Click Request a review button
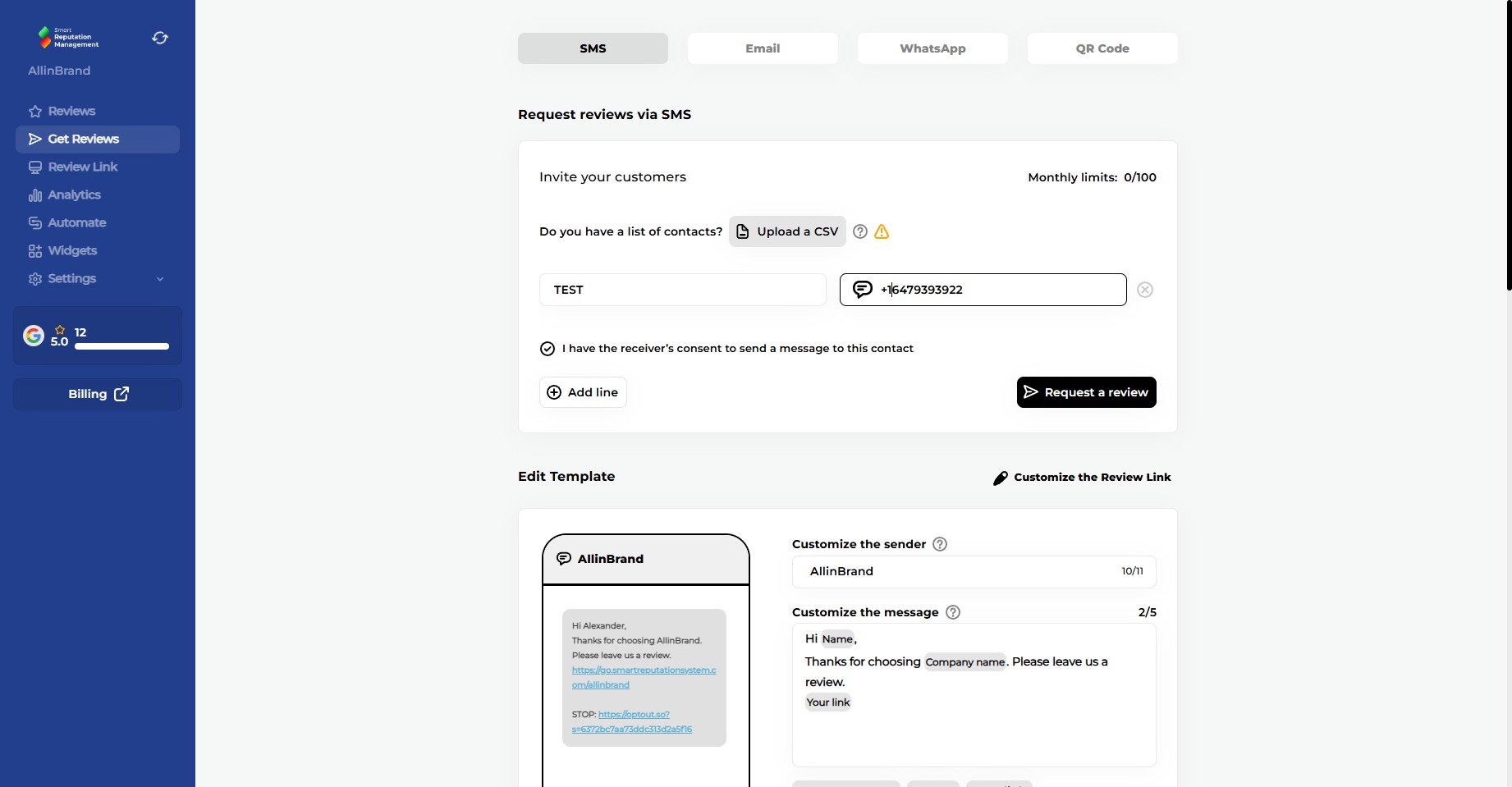This screenshot has width=1512, height=787. click(x=1087, y=392)
